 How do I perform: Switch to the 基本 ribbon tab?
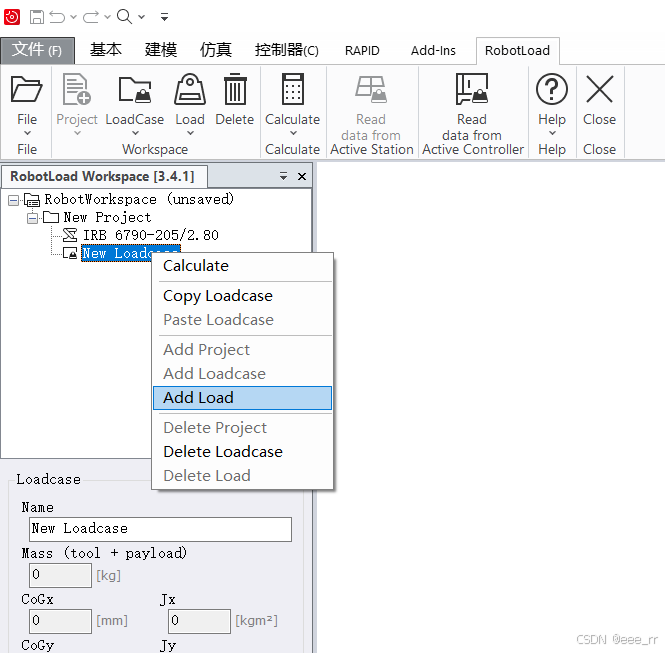pos(106,50)
